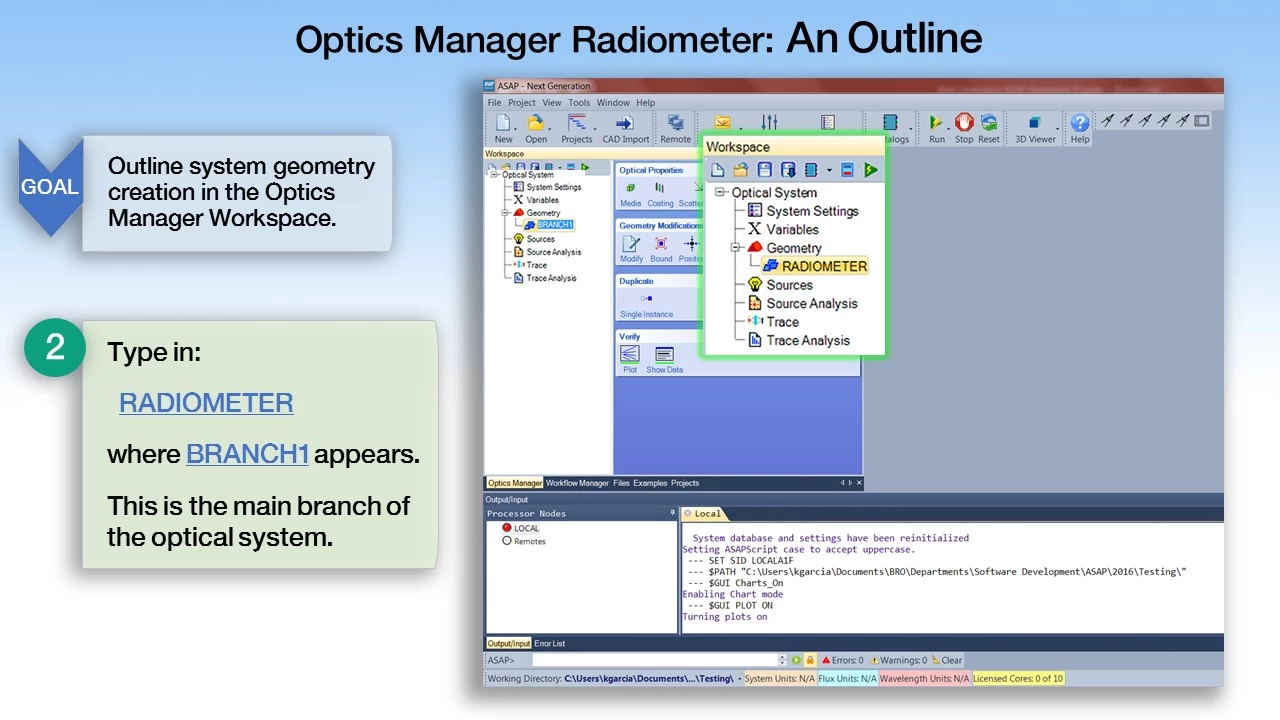Open the Media optical properties tool

(630, 189)
